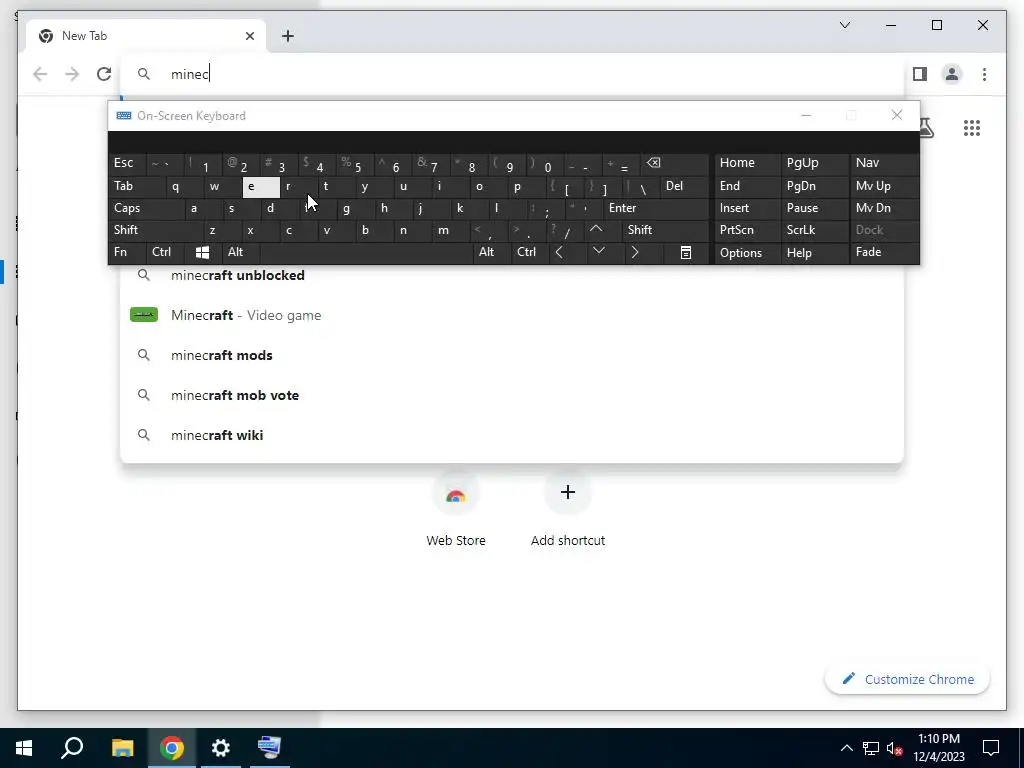The image size is (1024, 768).
Task: Click the highlighted e key on keyboard
Action: pyautogui.click(x=261, y=187)
